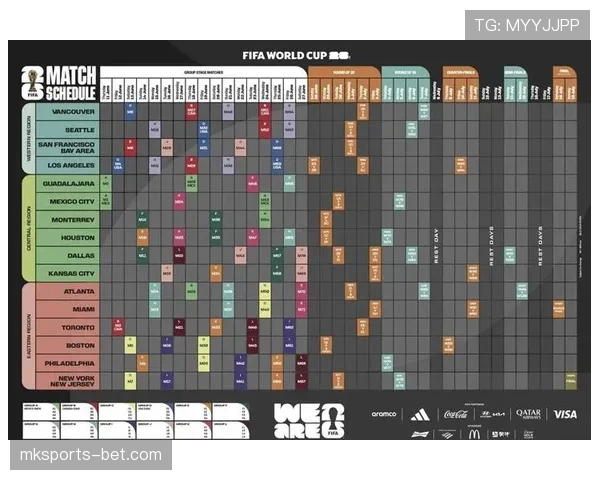The image size is (600, 480).
Task: Click the Group G standings box
Action: point(41,430)
